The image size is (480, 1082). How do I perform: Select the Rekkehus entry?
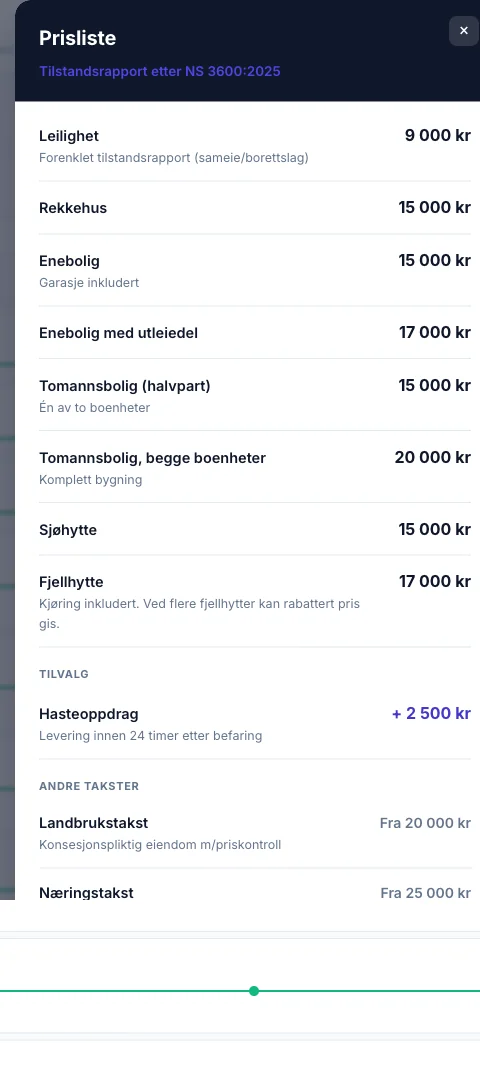[x=254, y=208]
